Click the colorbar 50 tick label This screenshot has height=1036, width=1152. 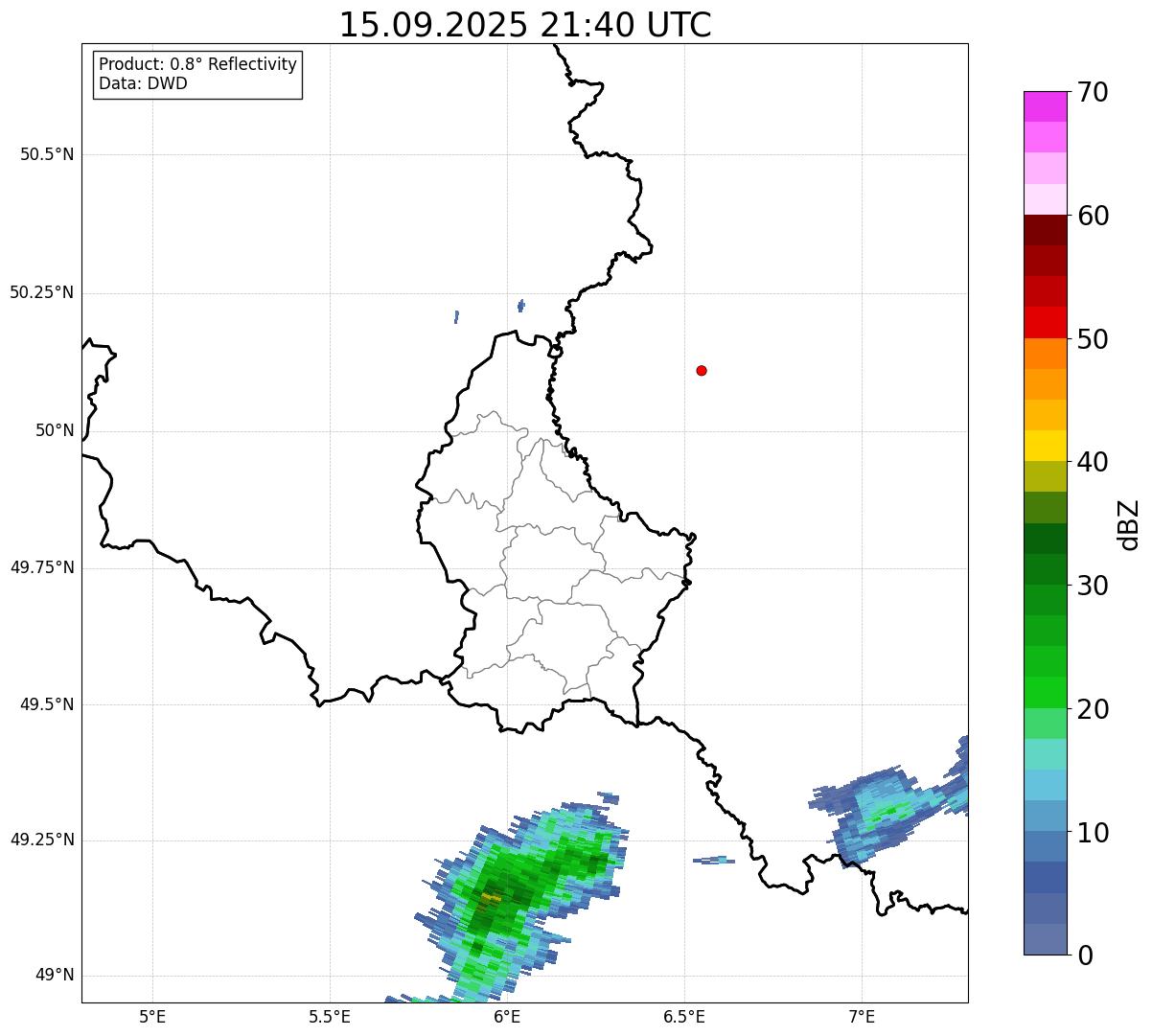pyautogui.click(x=1093, y=339)
